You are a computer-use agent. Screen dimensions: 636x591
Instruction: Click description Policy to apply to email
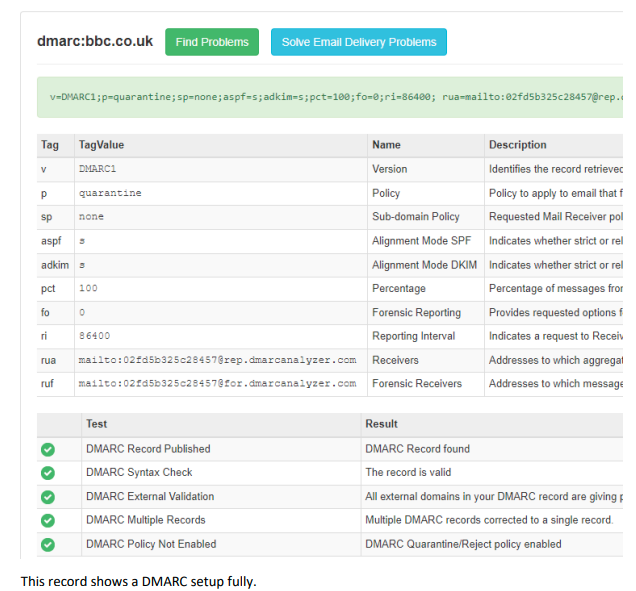tap(556, 193)
